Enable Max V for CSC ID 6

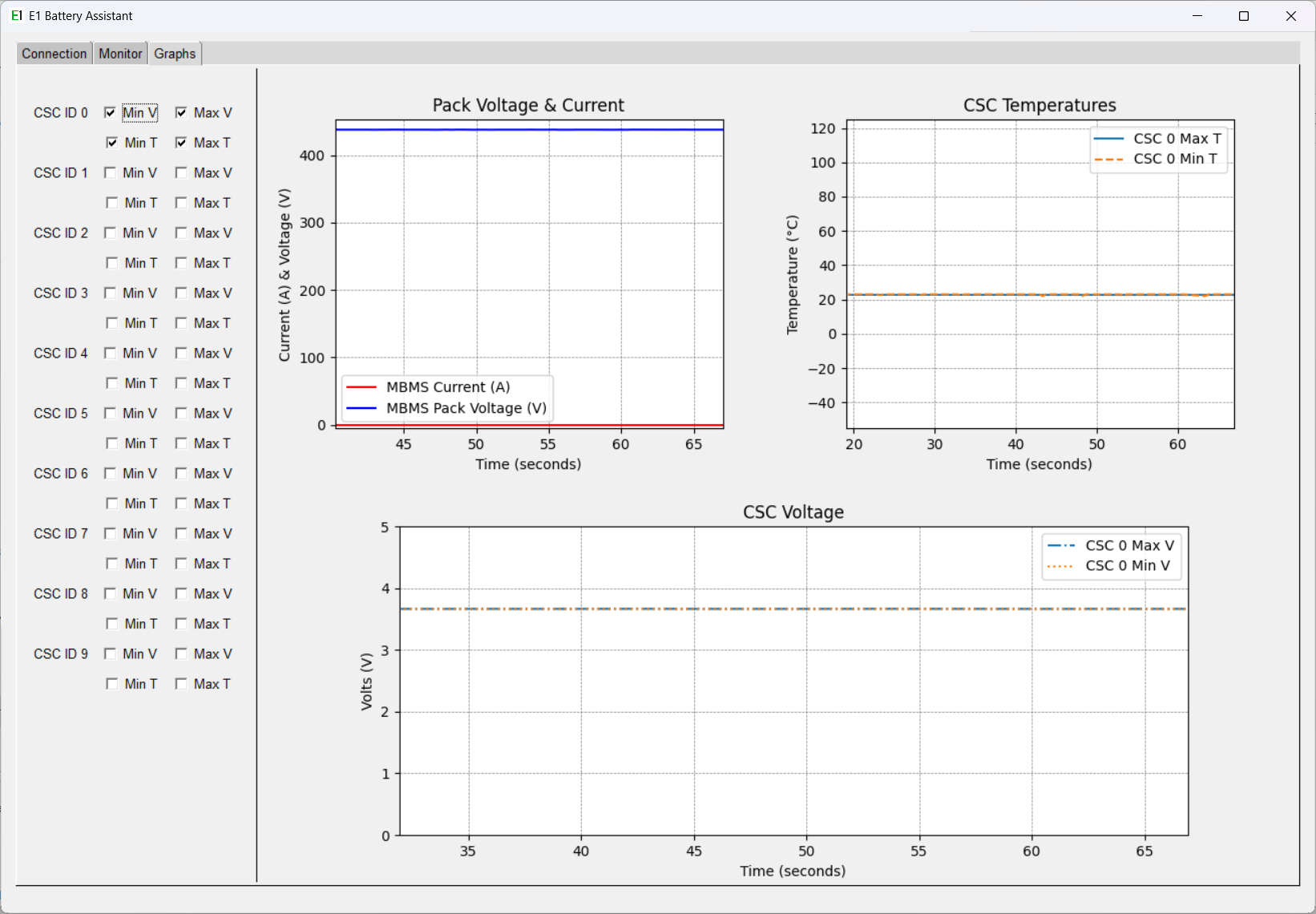181,473
